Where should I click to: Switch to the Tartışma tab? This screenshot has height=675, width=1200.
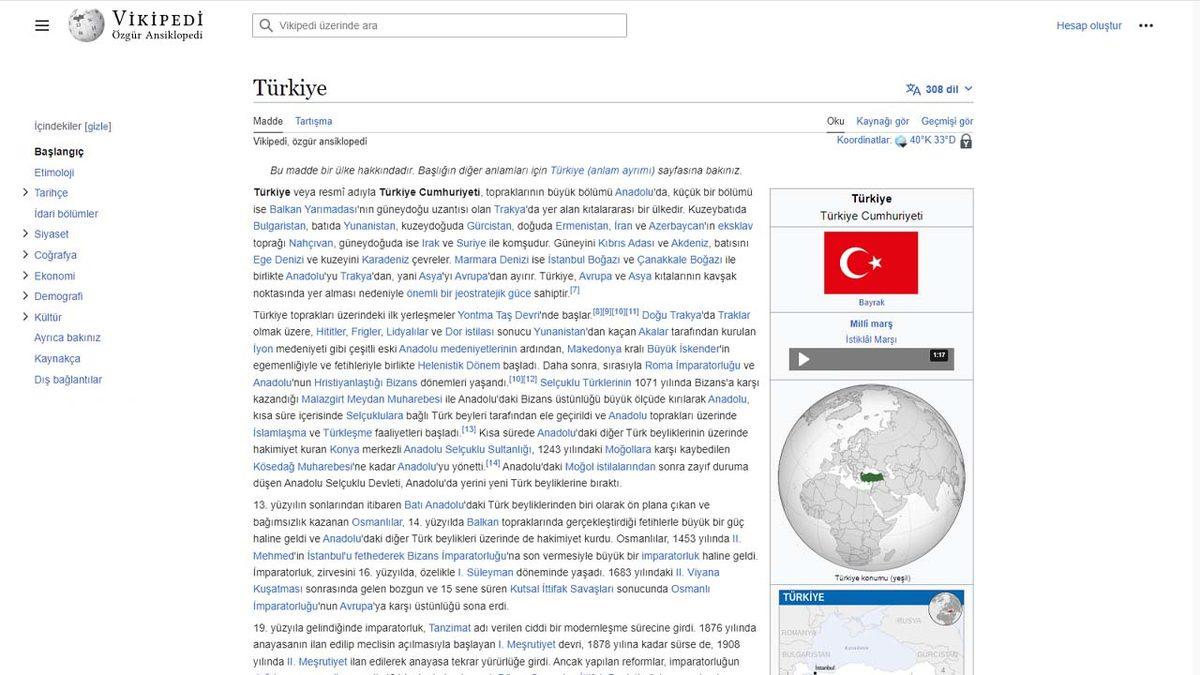click(x=313, y=121)
